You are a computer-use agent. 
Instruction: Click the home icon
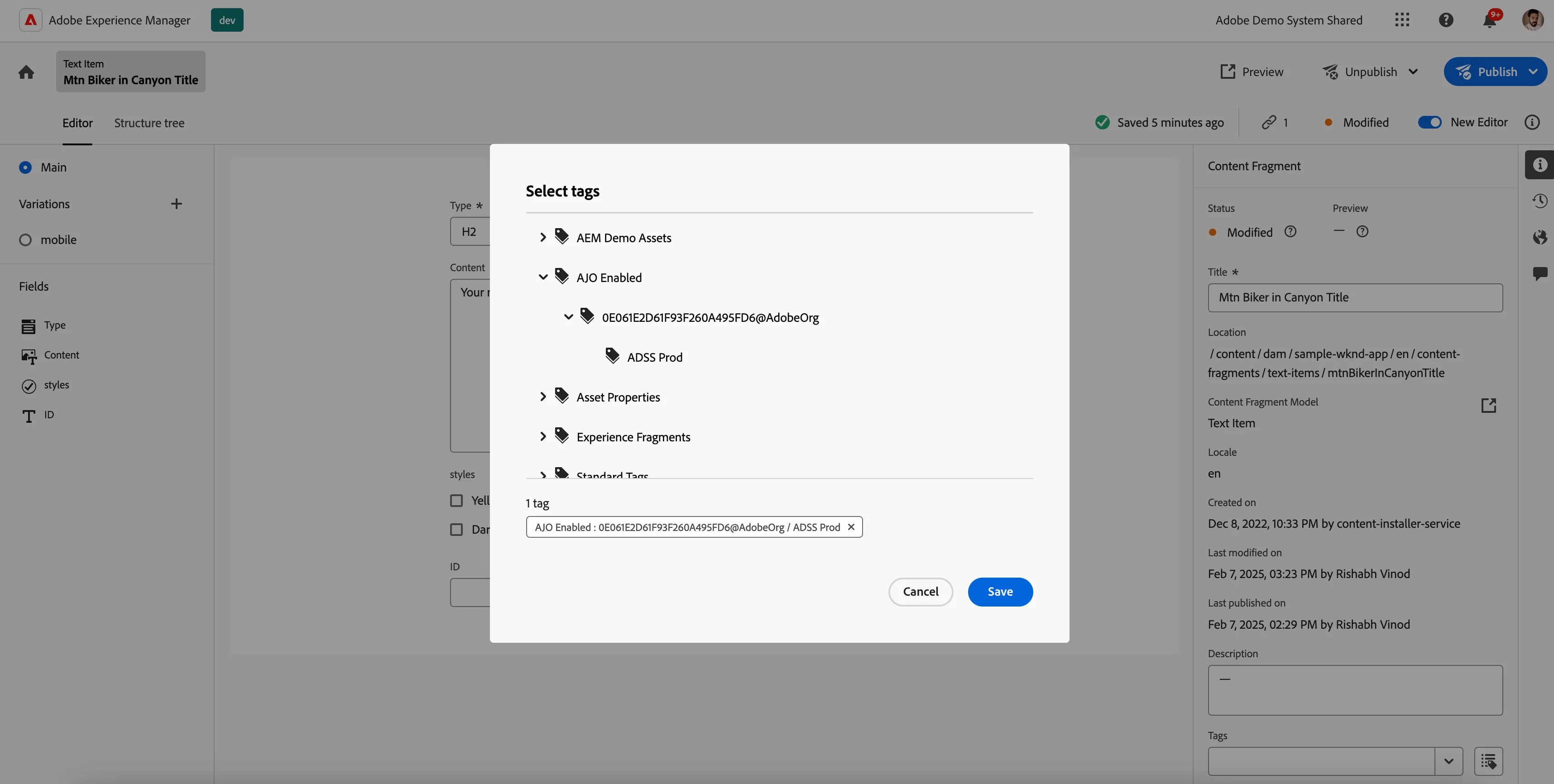[x=26, y=72]
